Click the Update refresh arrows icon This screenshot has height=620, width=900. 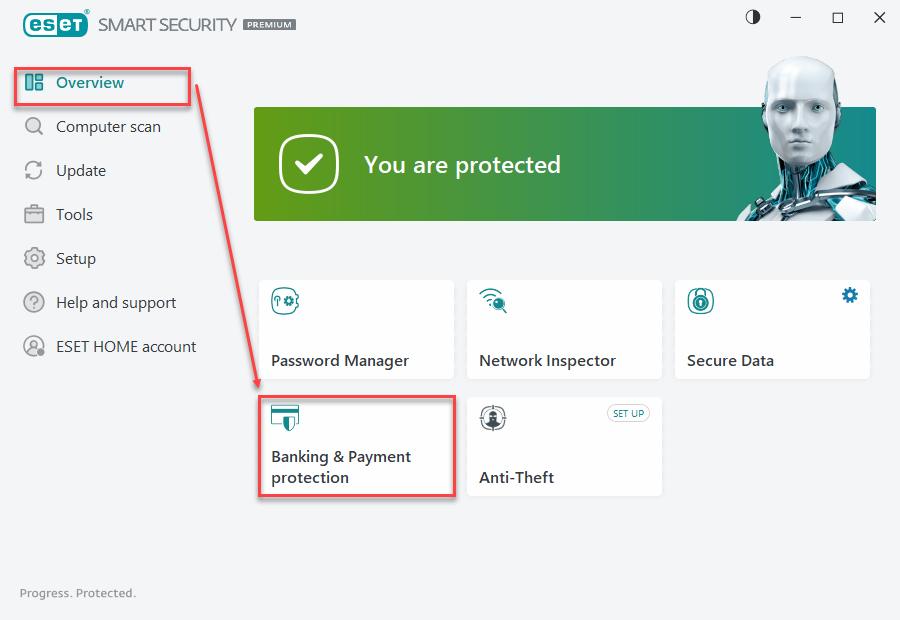tap(34, 170)
